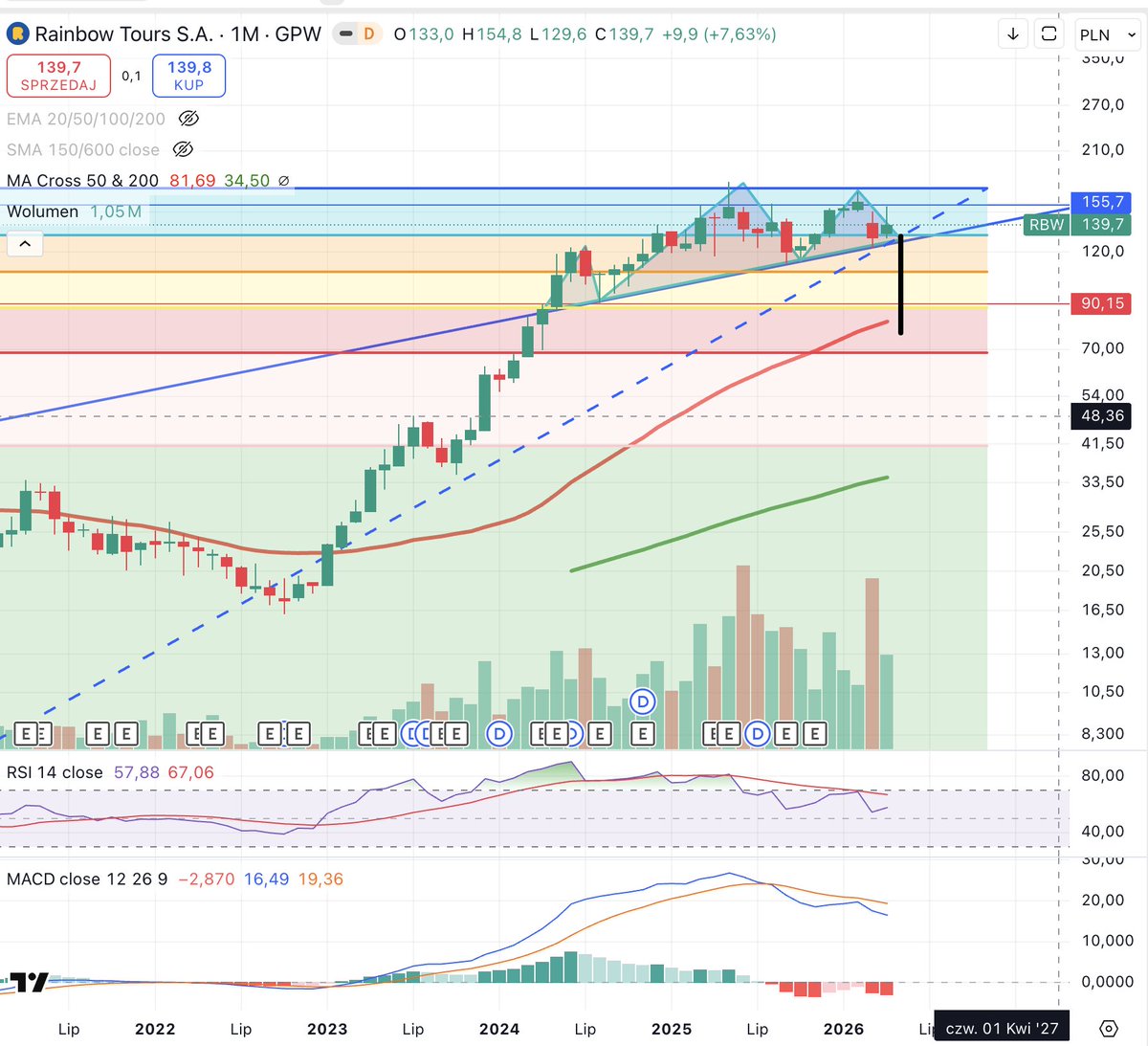
Task: Click the SPRZEDAJ 139,7 sell button
Action: coord(59,76)
